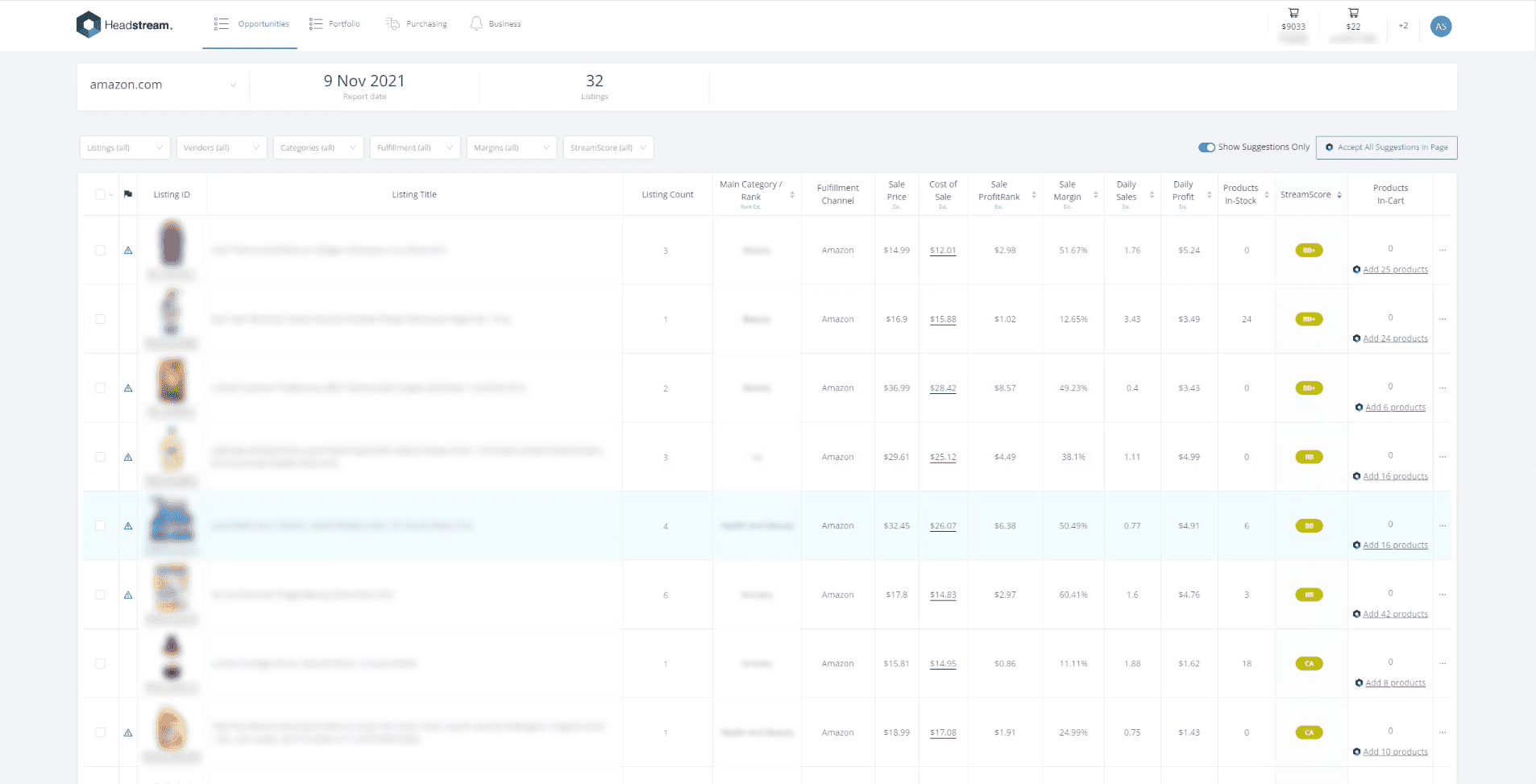Sort by the StreamScore column arrows
This screenshot has width=1536, height=784.
coord(1339,195)
